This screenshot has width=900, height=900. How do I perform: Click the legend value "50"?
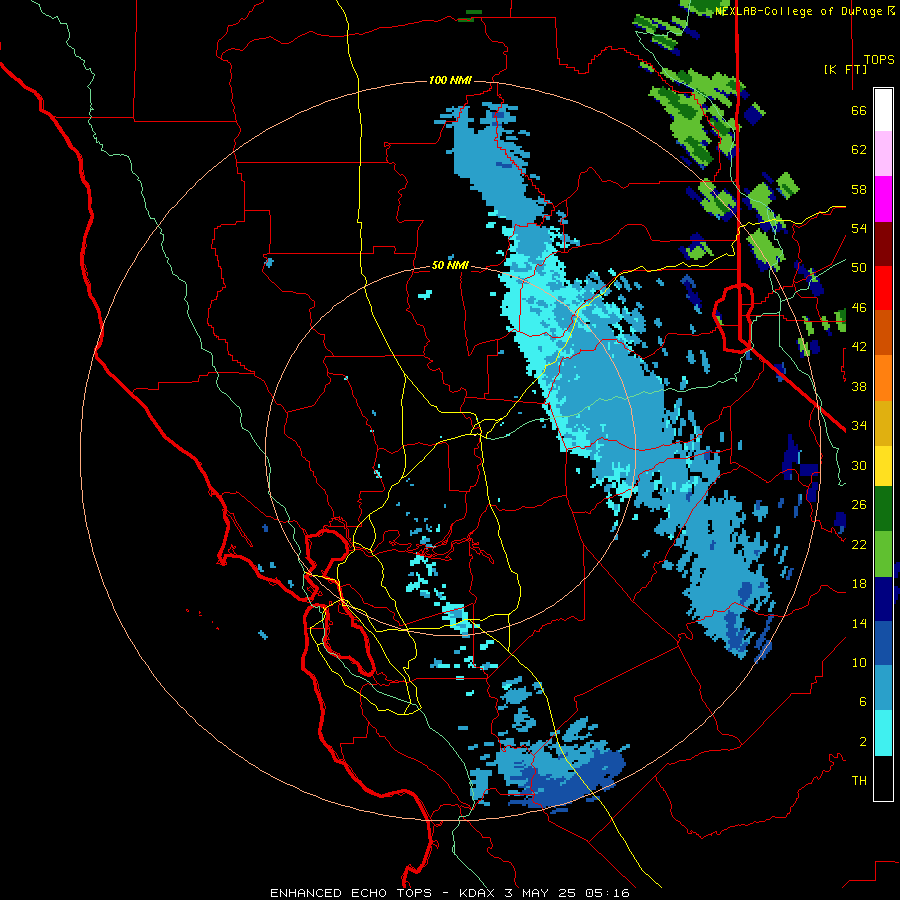coord(859,268)
